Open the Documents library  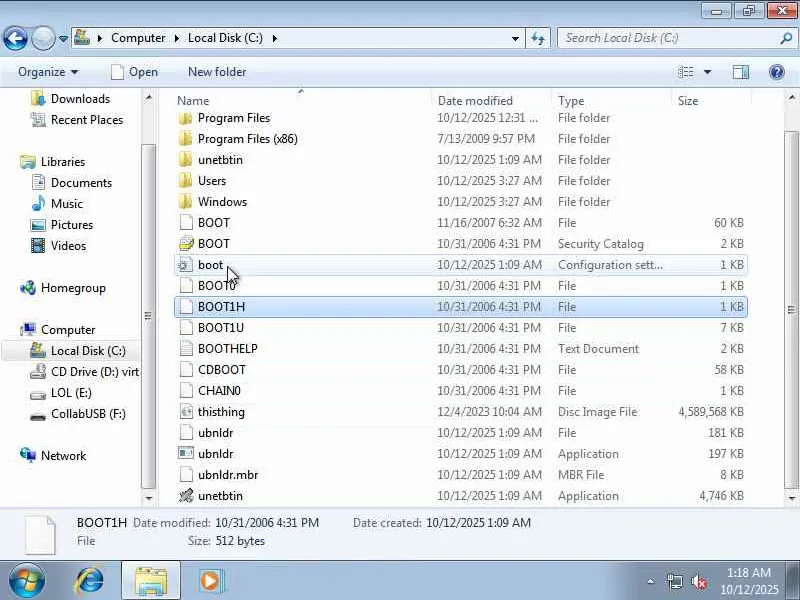pyautogui.click(x=81, y=183)
